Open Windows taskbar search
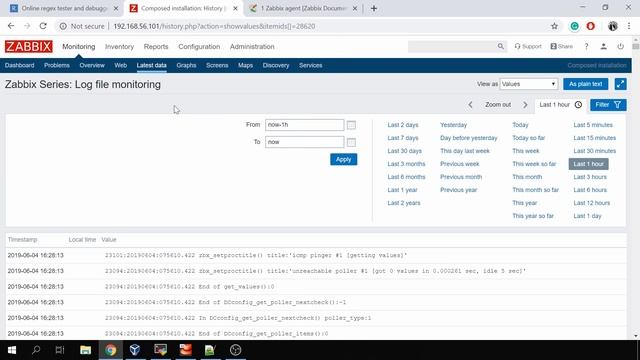 tap(36, 350)
